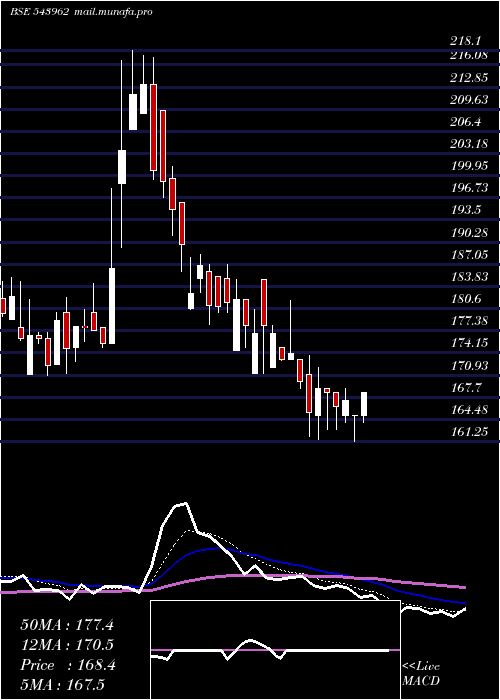500x700 pixels.
Task: Select the 161.25 price axis label
Action: point(469,432)
